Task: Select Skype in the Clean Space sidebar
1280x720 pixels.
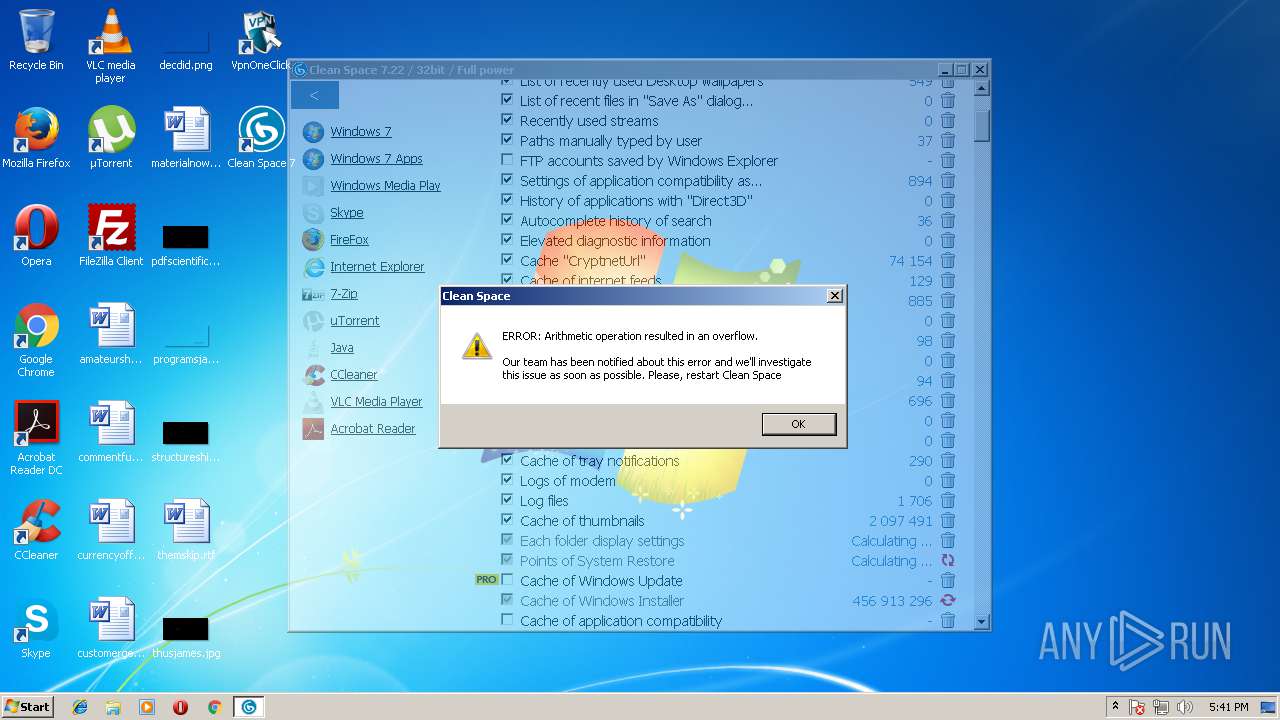Action: 347,213
